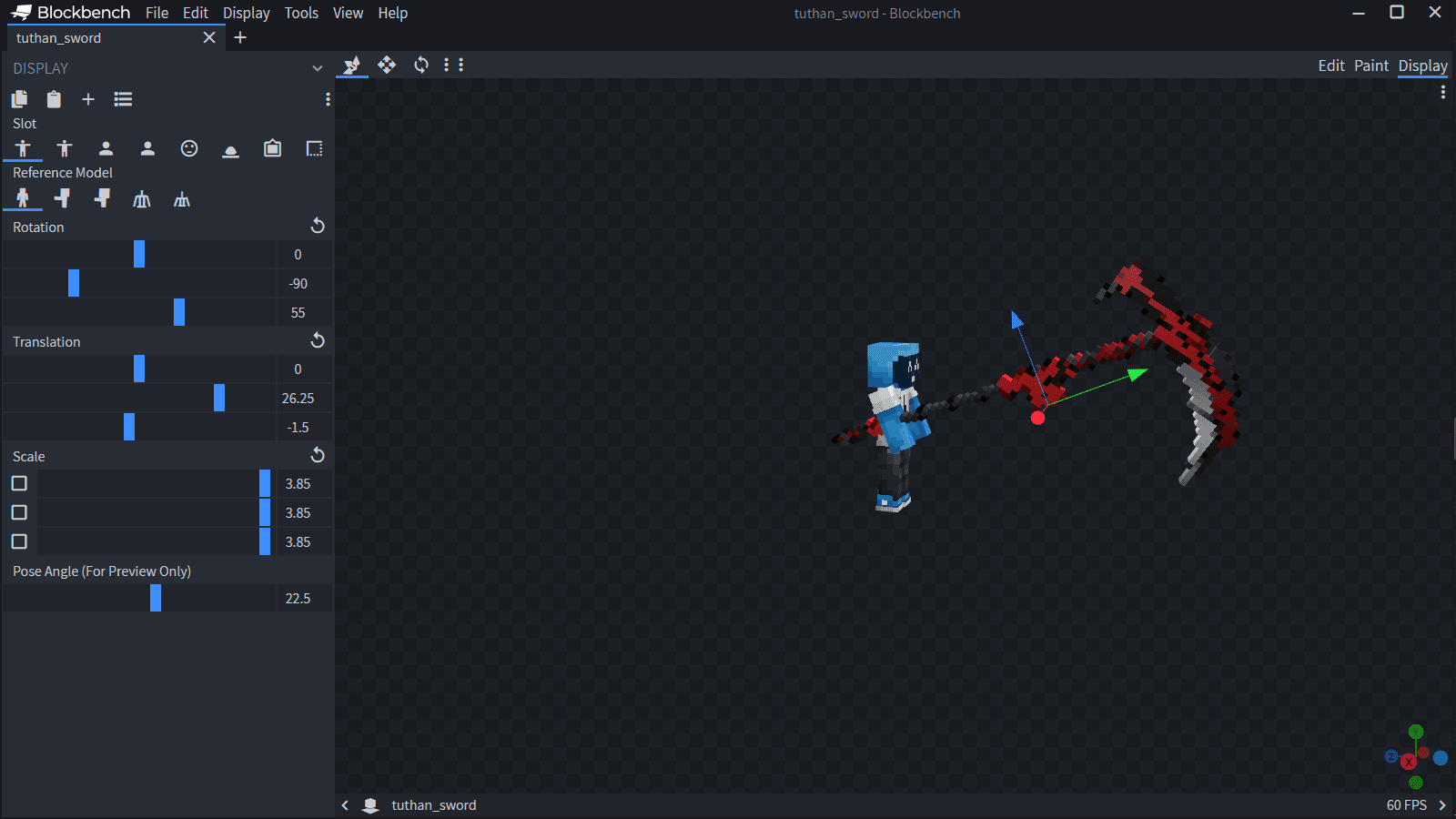Click the Translation Y value field 26.25
1456x819 pixels.
coord(298,398)
